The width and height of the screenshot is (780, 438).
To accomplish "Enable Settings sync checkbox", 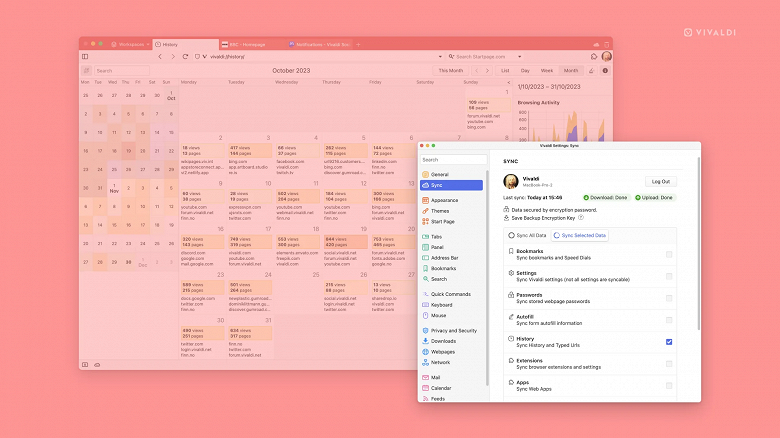I will coord(669,276).
